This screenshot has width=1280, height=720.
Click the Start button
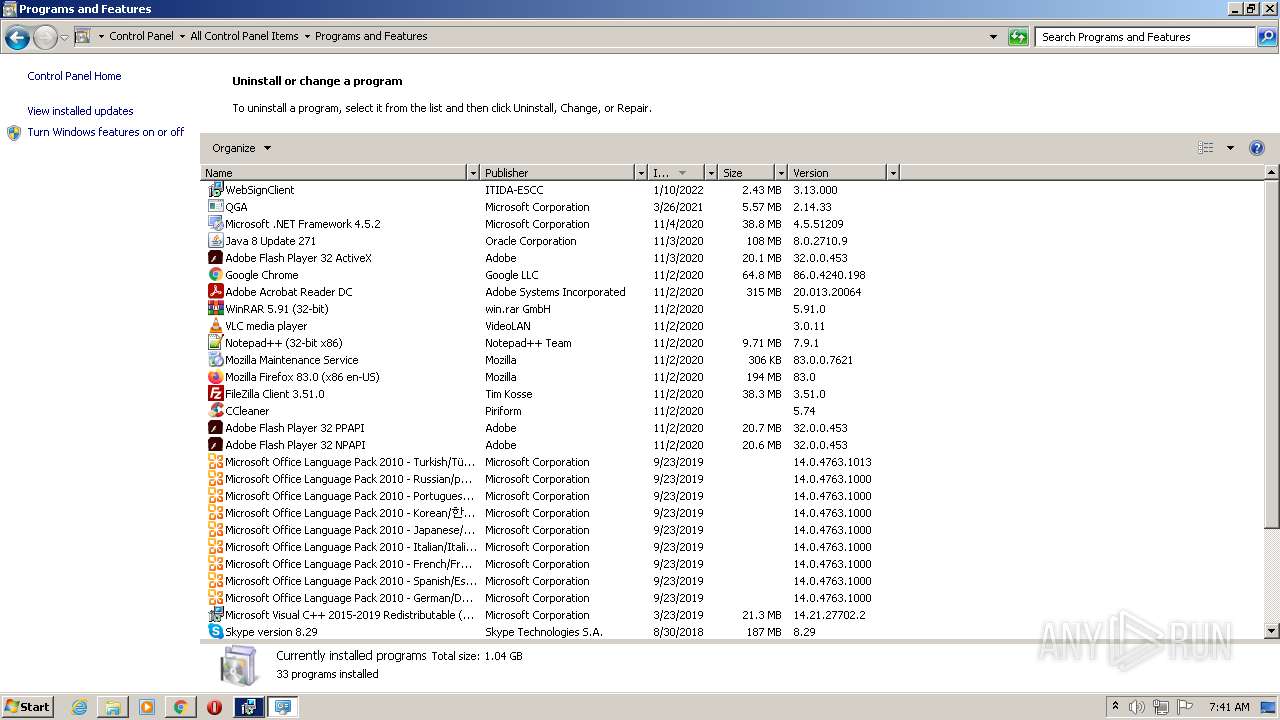click(x=27, y=707)
